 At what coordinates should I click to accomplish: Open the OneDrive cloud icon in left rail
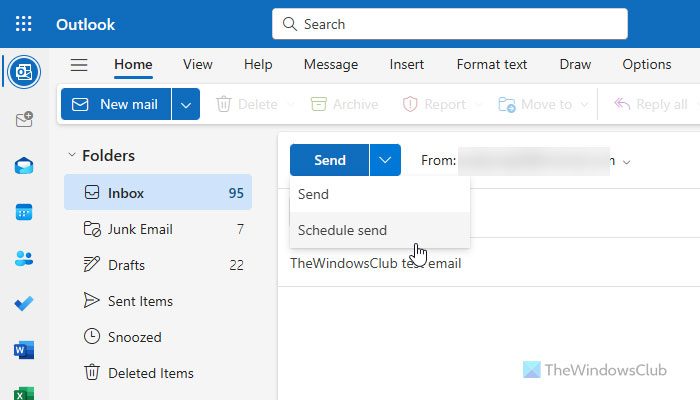[24, 166]
